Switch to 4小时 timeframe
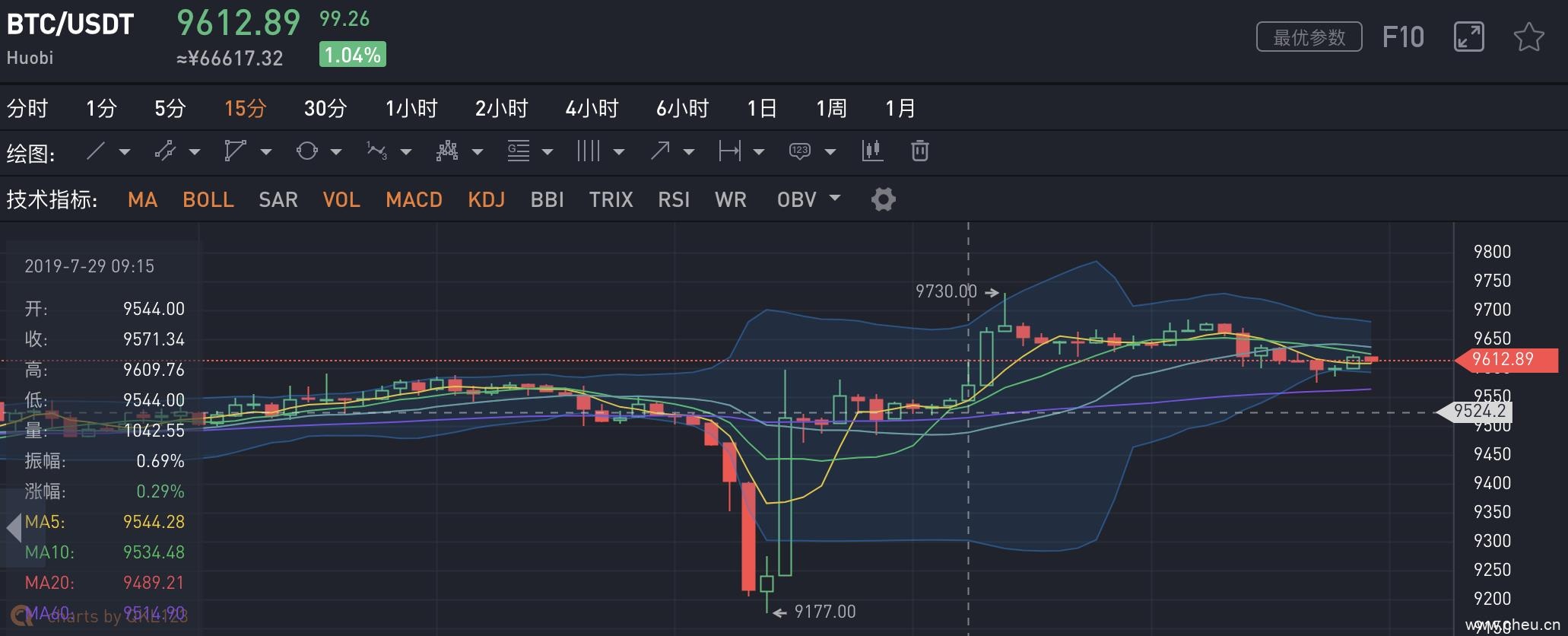1568x636 pixels. point(592,108)
